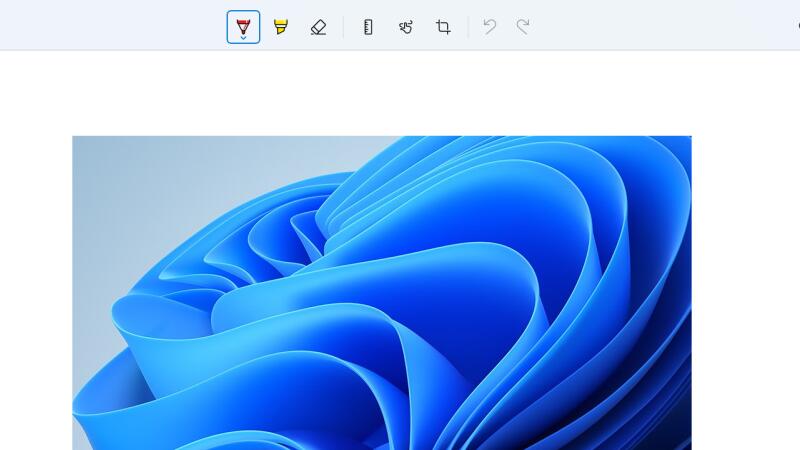Select the Ballpoint pen tool
Image resolution: width=800 pixels, height=450 pixels.
[243, 25]
